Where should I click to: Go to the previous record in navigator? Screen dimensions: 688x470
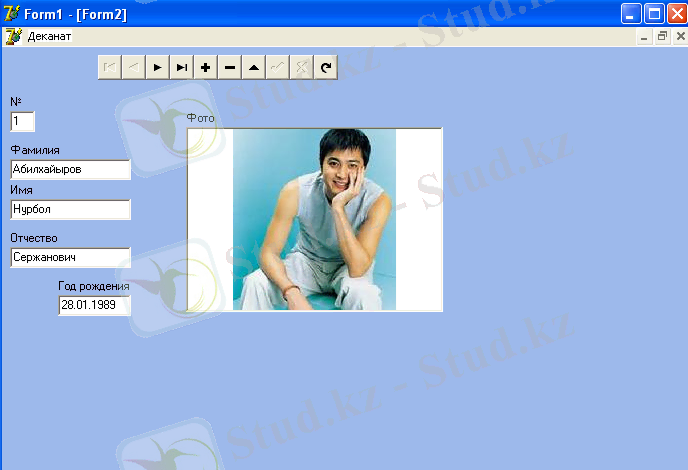[x=134, y=67]
